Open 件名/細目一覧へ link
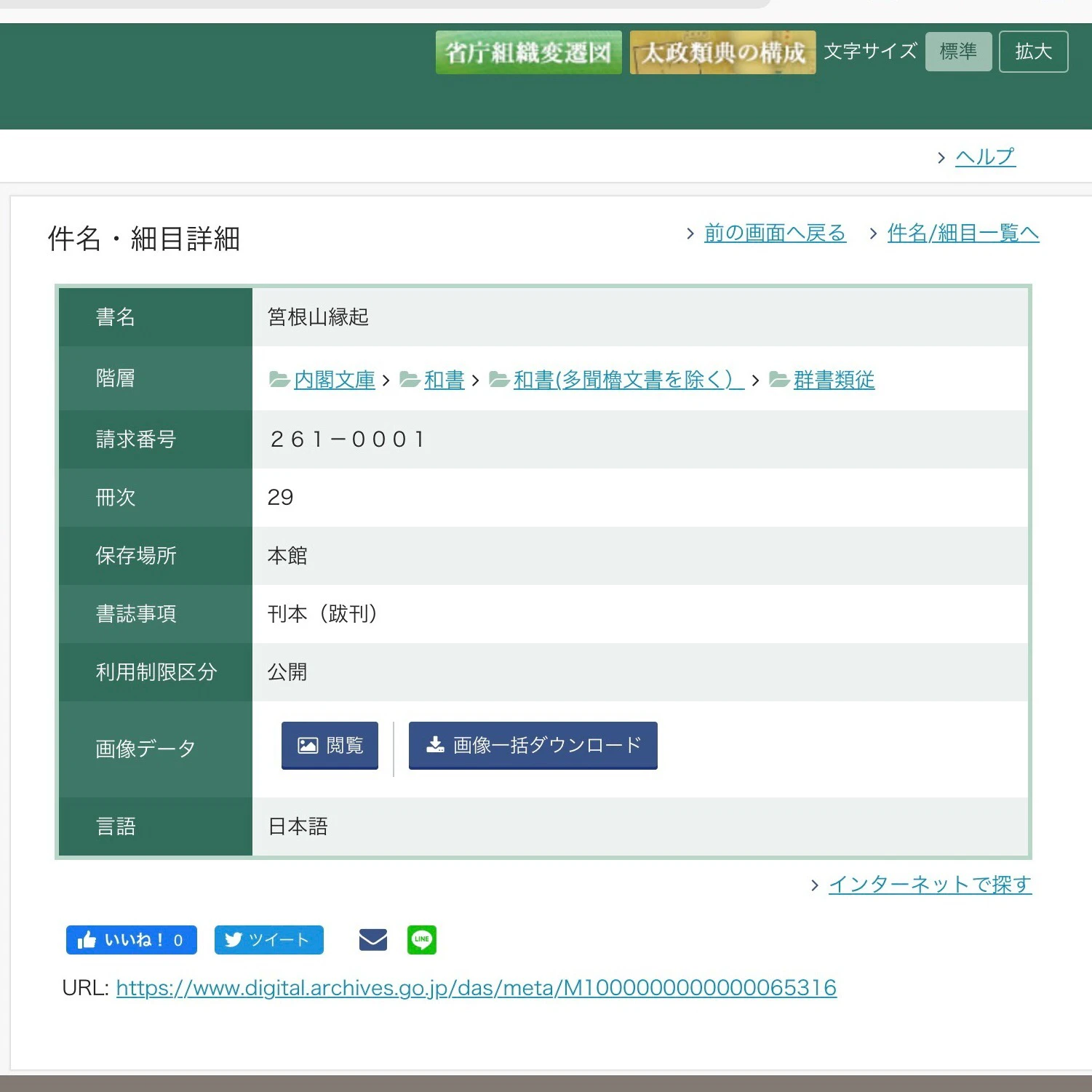The width and height of the screenshot is (1092, 1092). [963, 233]
